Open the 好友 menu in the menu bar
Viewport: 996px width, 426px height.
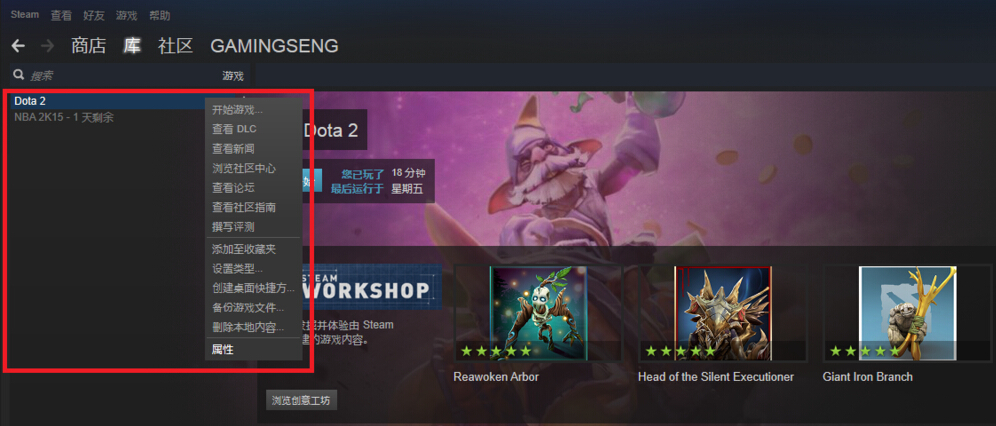coord(93,16)
